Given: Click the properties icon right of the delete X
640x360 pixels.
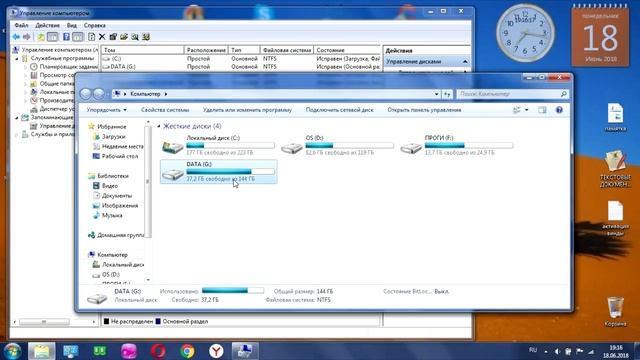Looking at the screenshot, I should point(113,37).
